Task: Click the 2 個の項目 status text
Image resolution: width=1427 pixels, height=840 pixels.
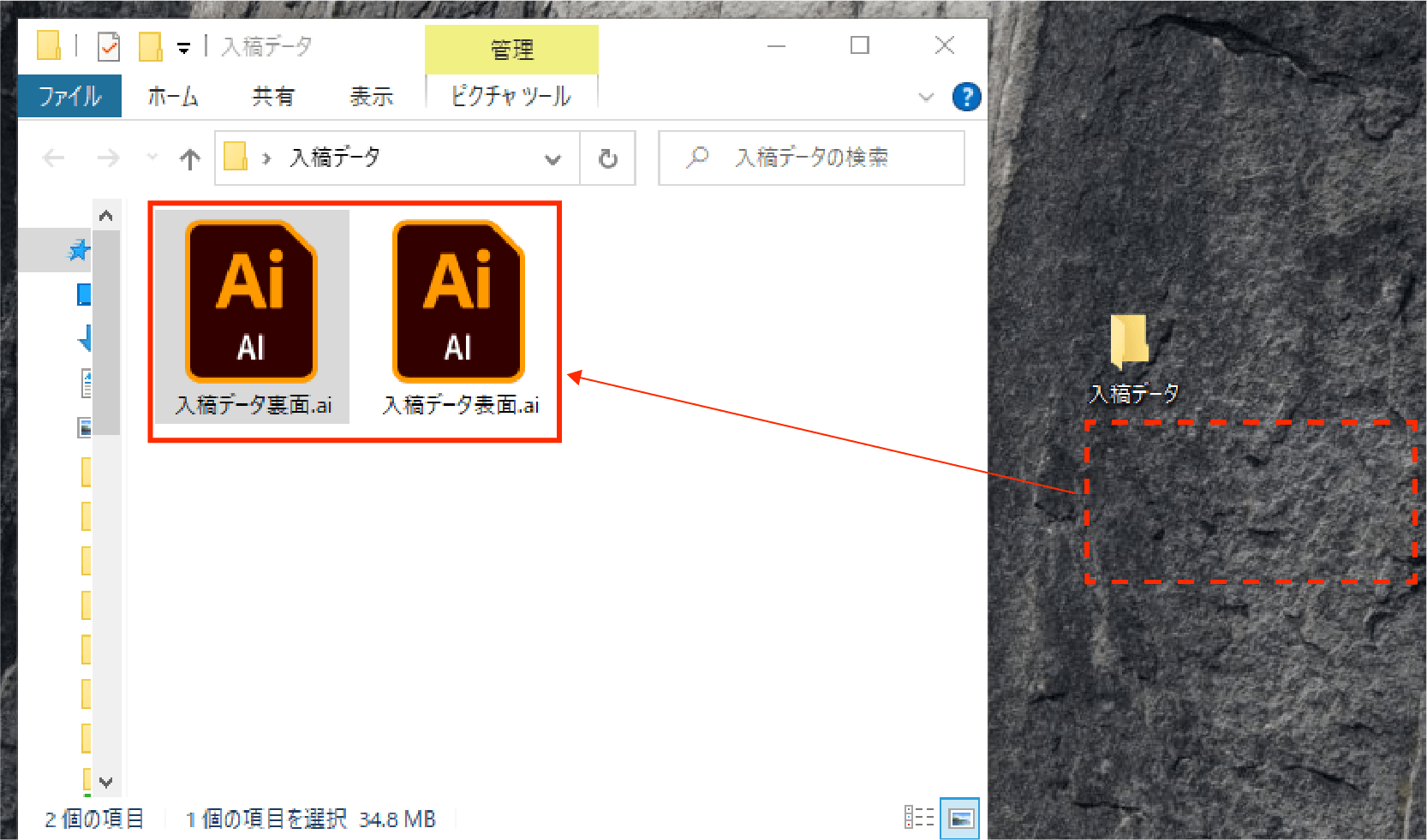Action: click(94, 819)
